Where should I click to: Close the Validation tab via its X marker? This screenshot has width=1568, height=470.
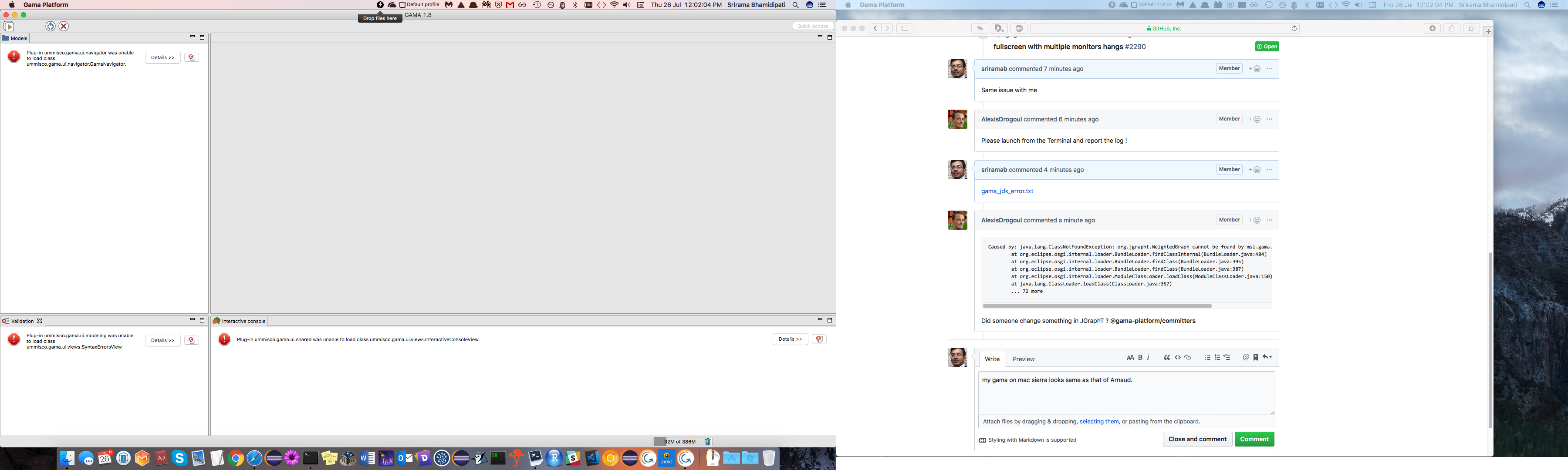point(40,321)
